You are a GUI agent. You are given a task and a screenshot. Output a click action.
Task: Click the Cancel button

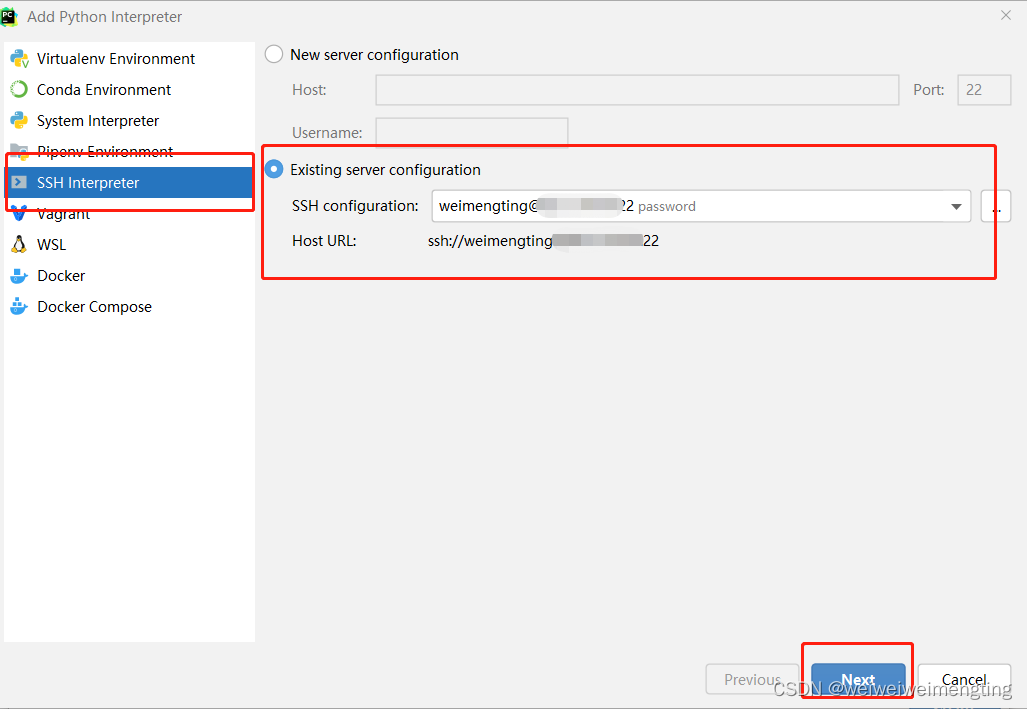(x=964, y=680)
